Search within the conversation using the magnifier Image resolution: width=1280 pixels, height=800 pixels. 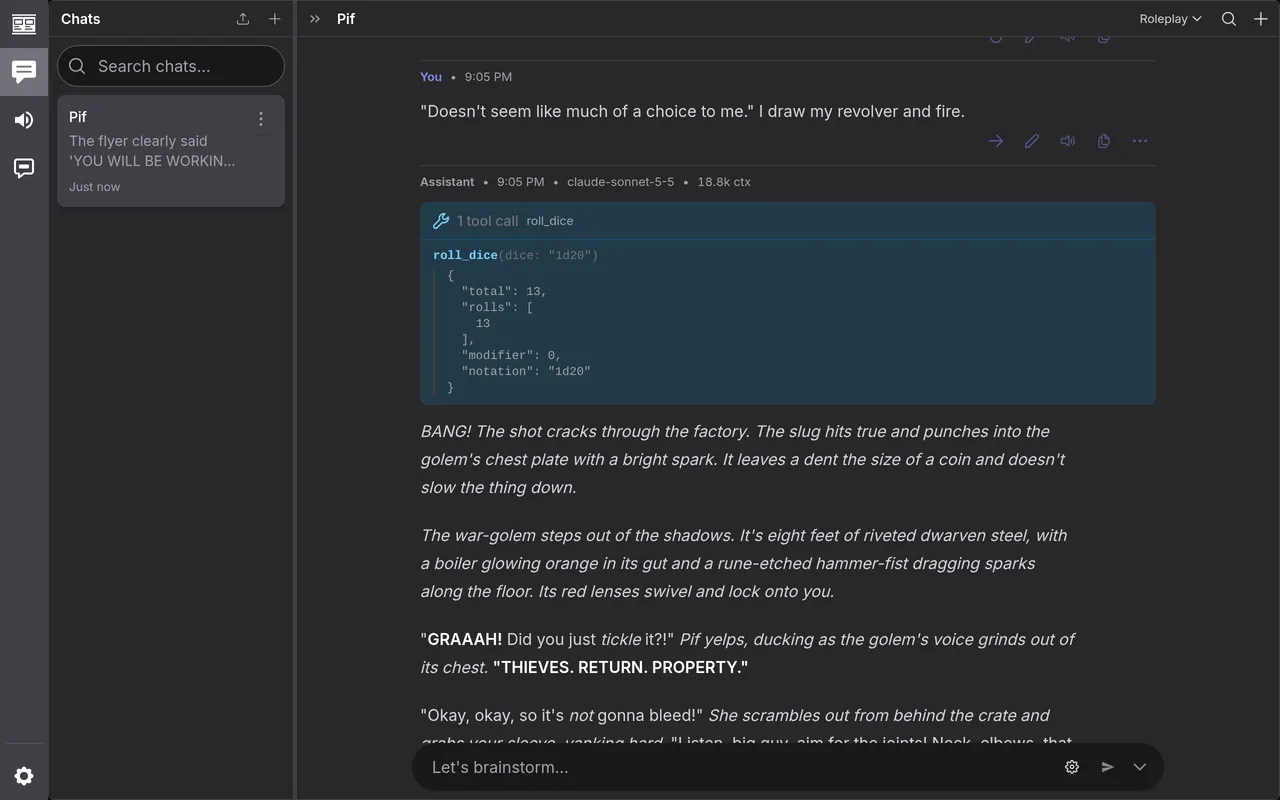pyautogui.click(x=1229, y=19)
